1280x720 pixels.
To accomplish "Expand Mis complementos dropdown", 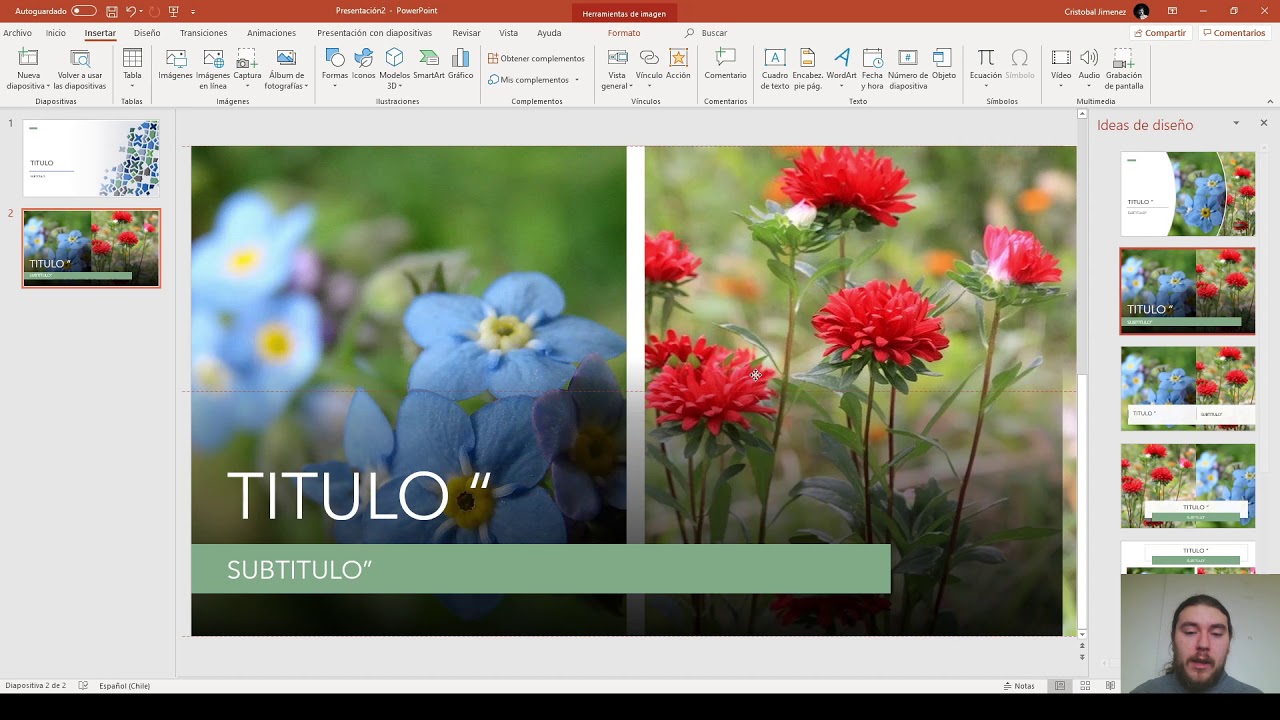I will 577,80.
